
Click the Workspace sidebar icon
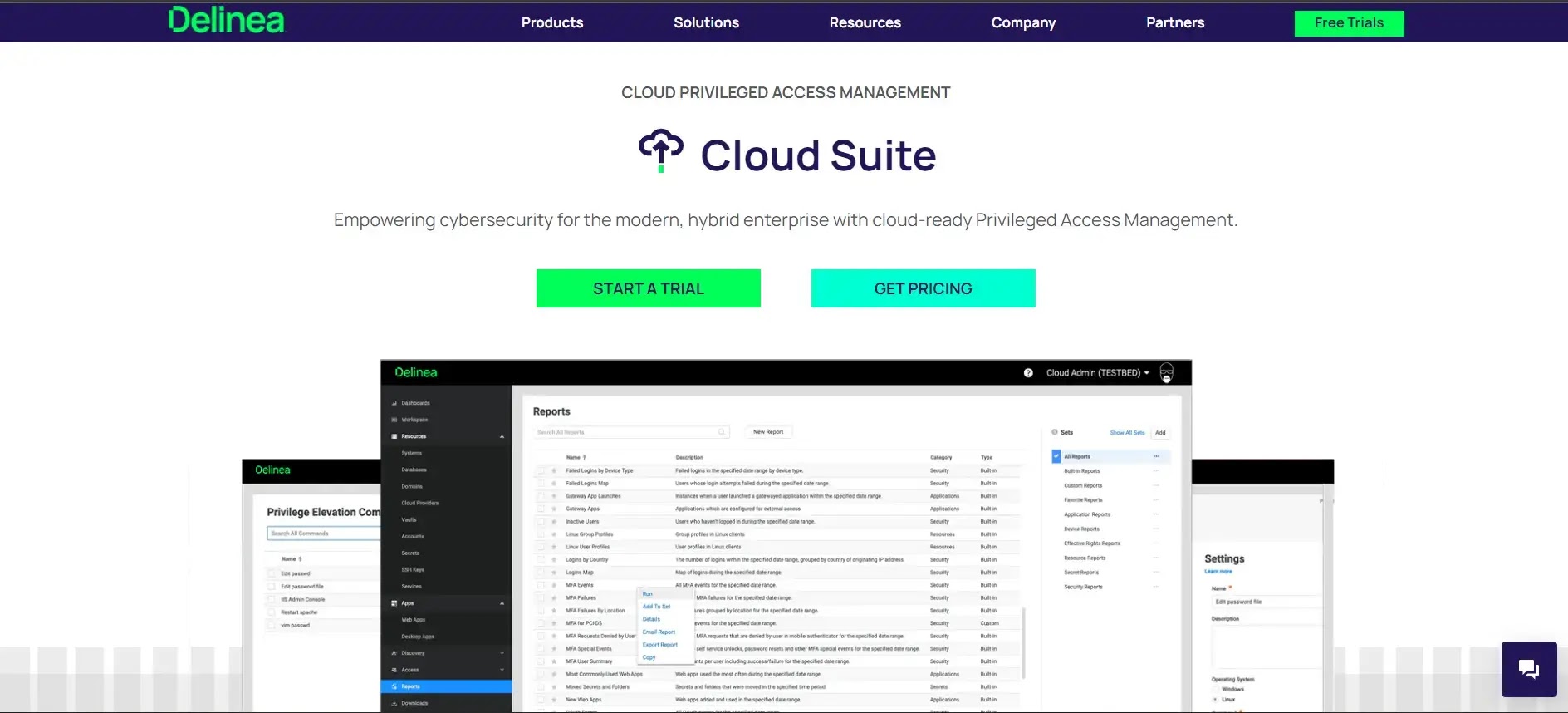394,420
